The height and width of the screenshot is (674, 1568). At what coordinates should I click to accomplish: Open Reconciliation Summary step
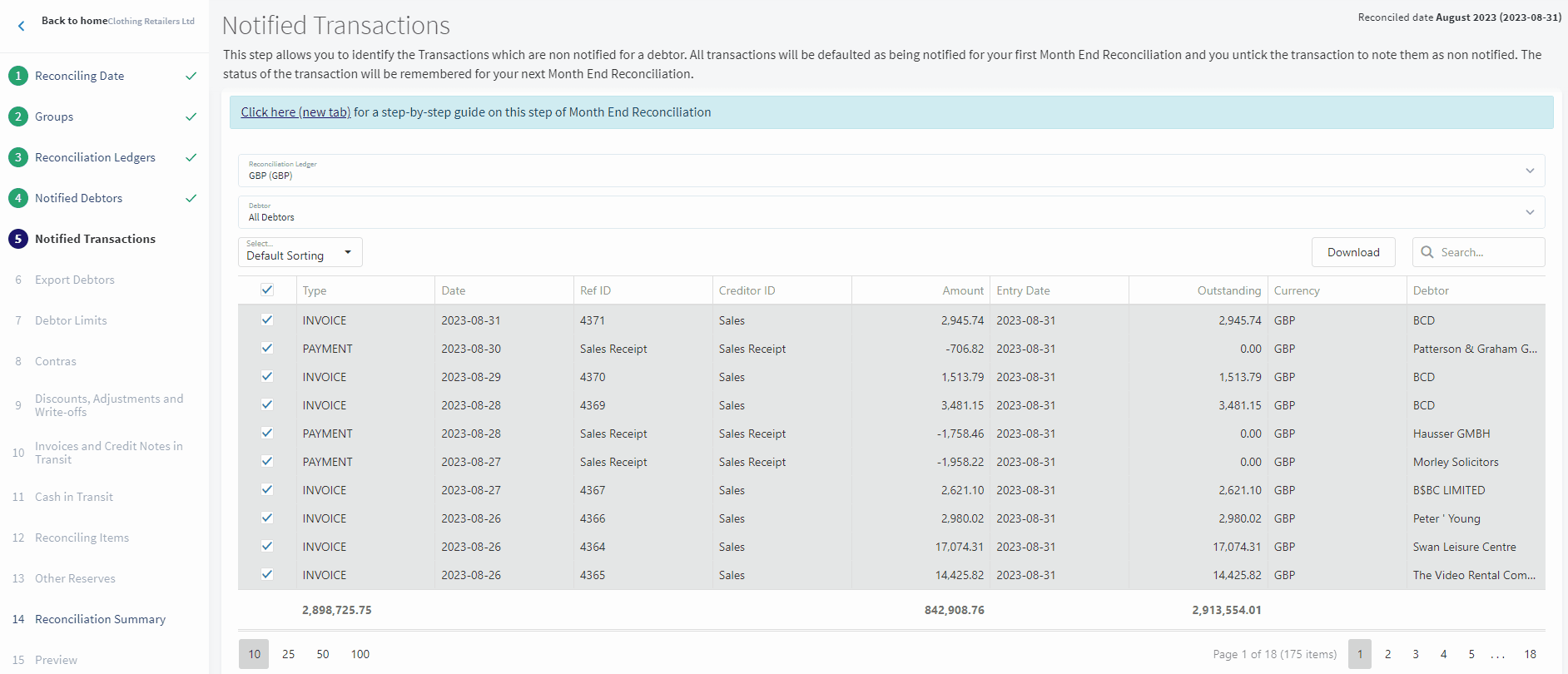pyautogui.click(x=100, y=619)
